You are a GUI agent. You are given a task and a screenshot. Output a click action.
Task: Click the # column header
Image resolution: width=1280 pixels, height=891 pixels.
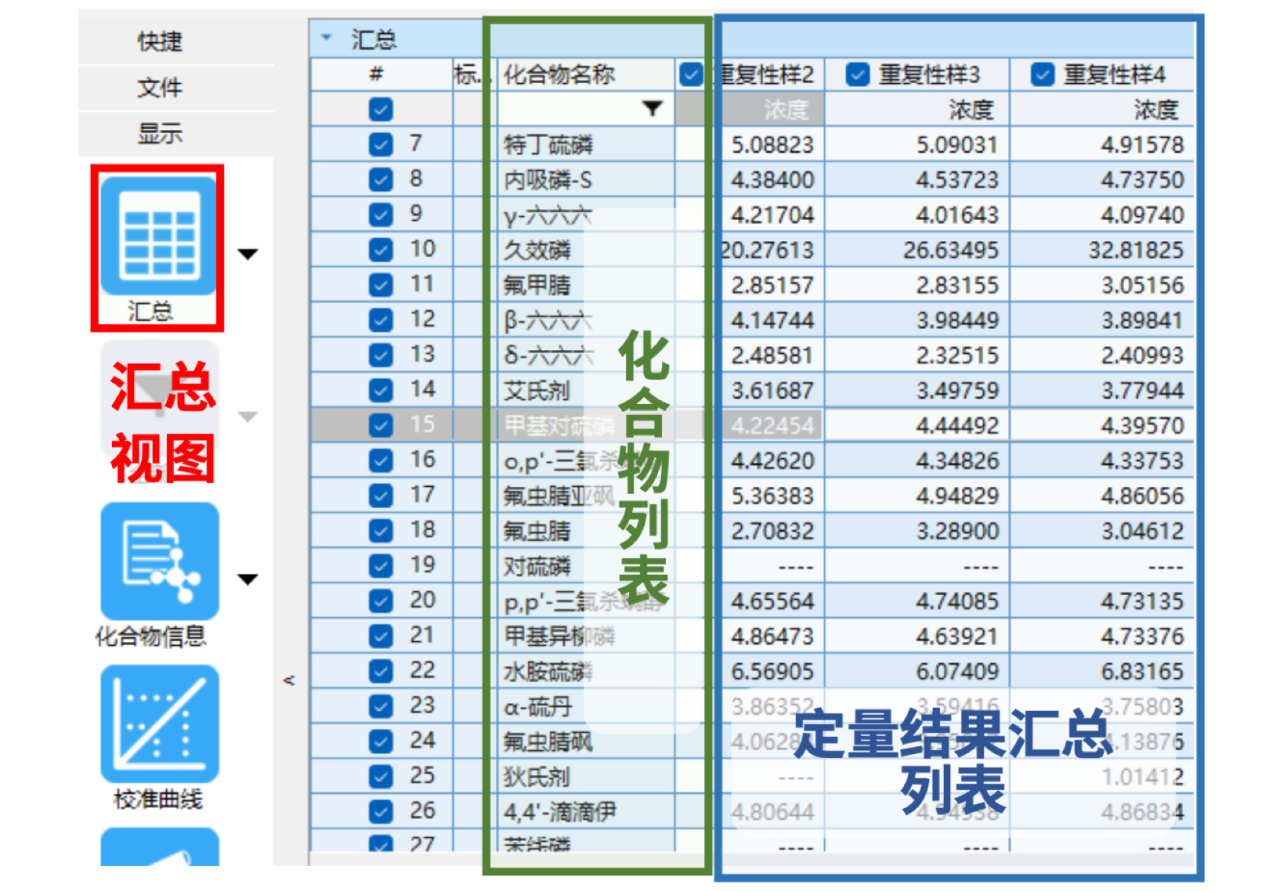pyautogui.click(x=377, y=74)
